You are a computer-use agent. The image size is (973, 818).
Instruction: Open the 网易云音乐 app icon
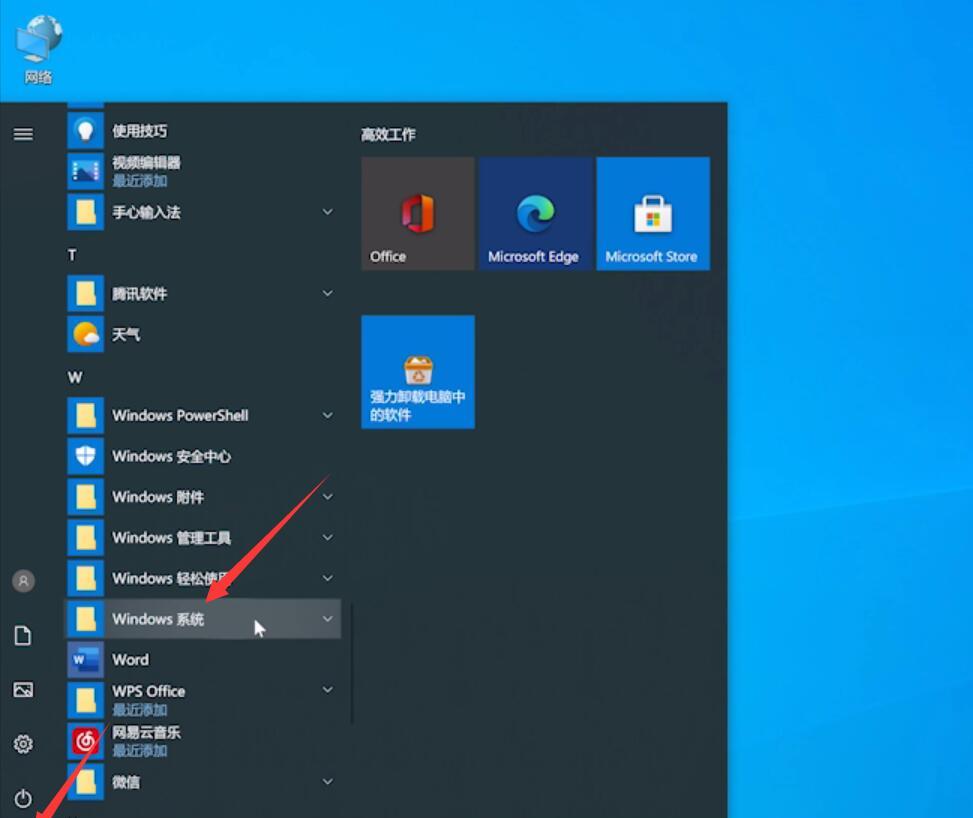tap(86, 741)
